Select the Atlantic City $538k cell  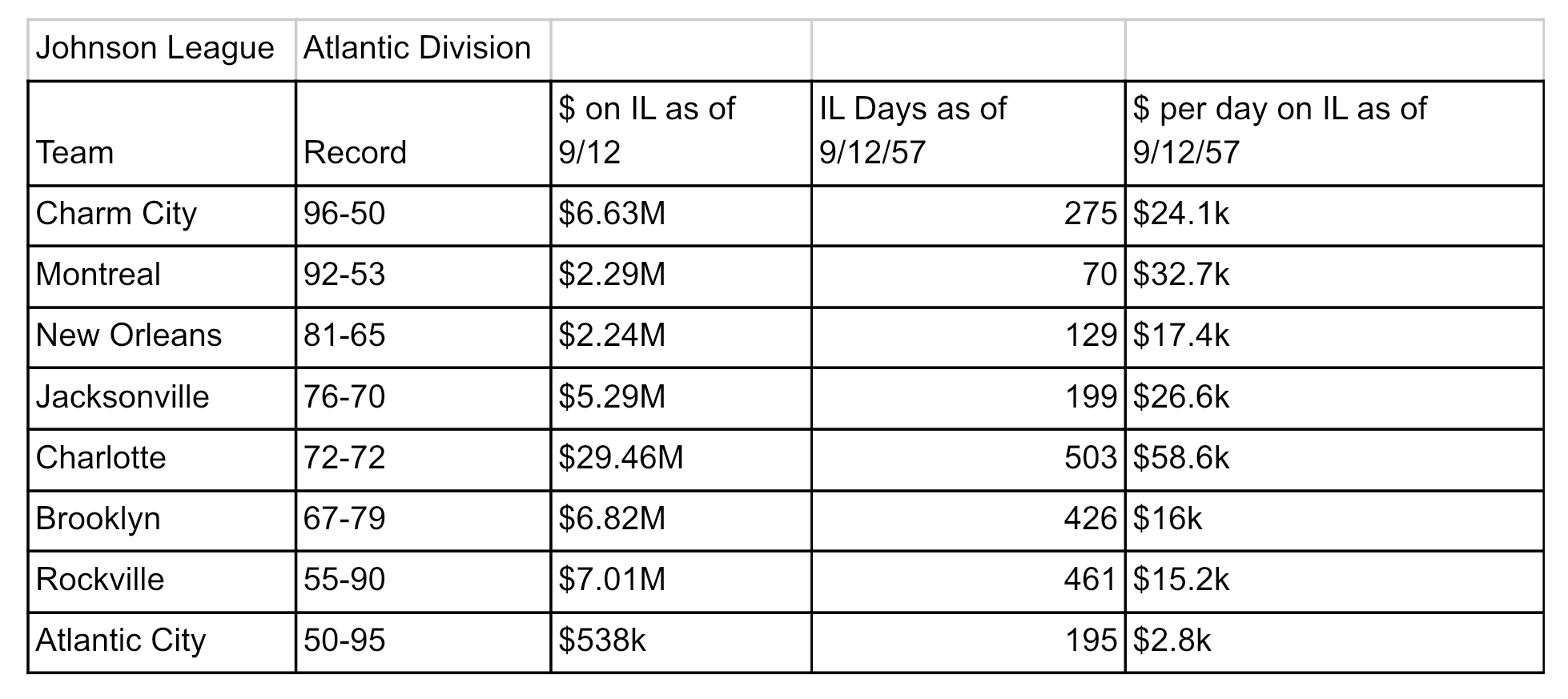pyautogui.click(x=681, y=642)
